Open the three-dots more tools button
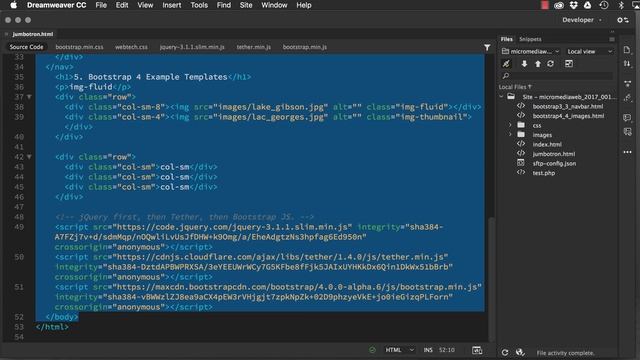 click(x=627, y=152)
